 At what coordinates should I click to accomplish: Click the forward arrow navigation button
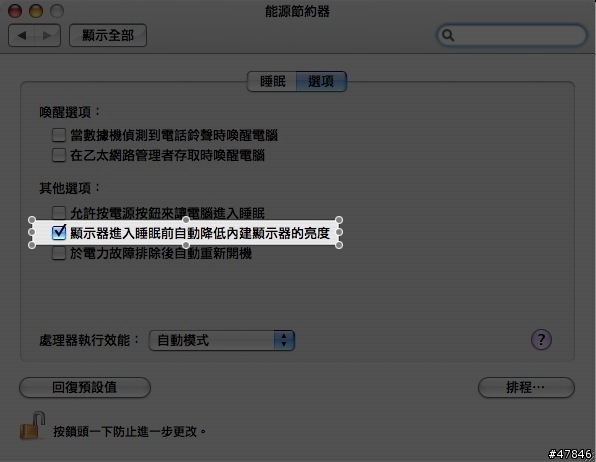pos(48,35)
